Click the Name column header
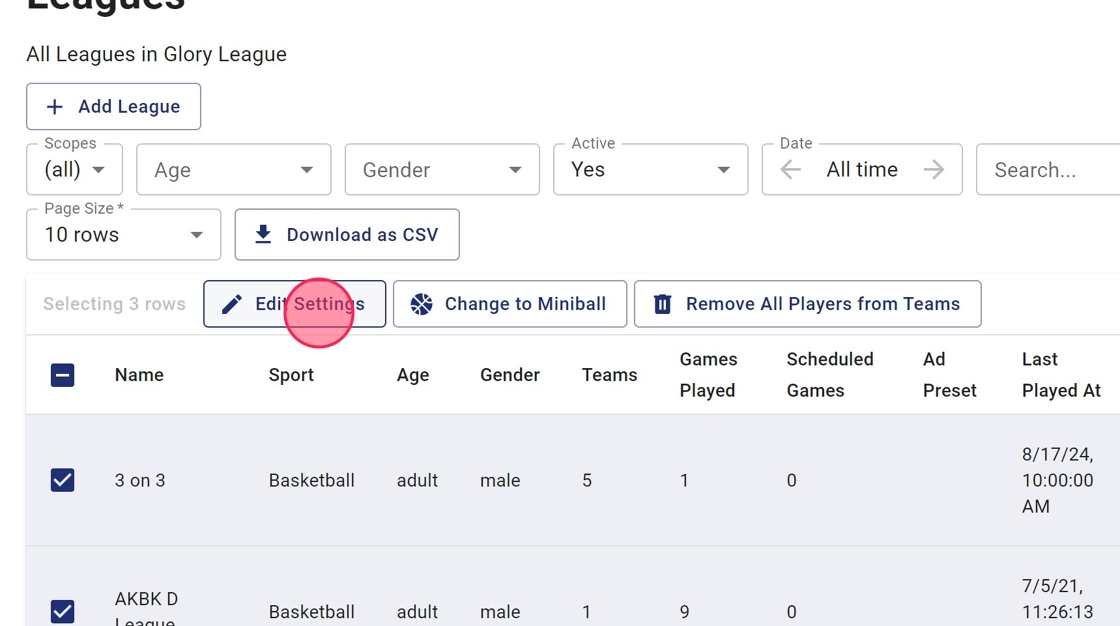The width and height of the screenshot is (1120, 626). (x=139, y=375)
